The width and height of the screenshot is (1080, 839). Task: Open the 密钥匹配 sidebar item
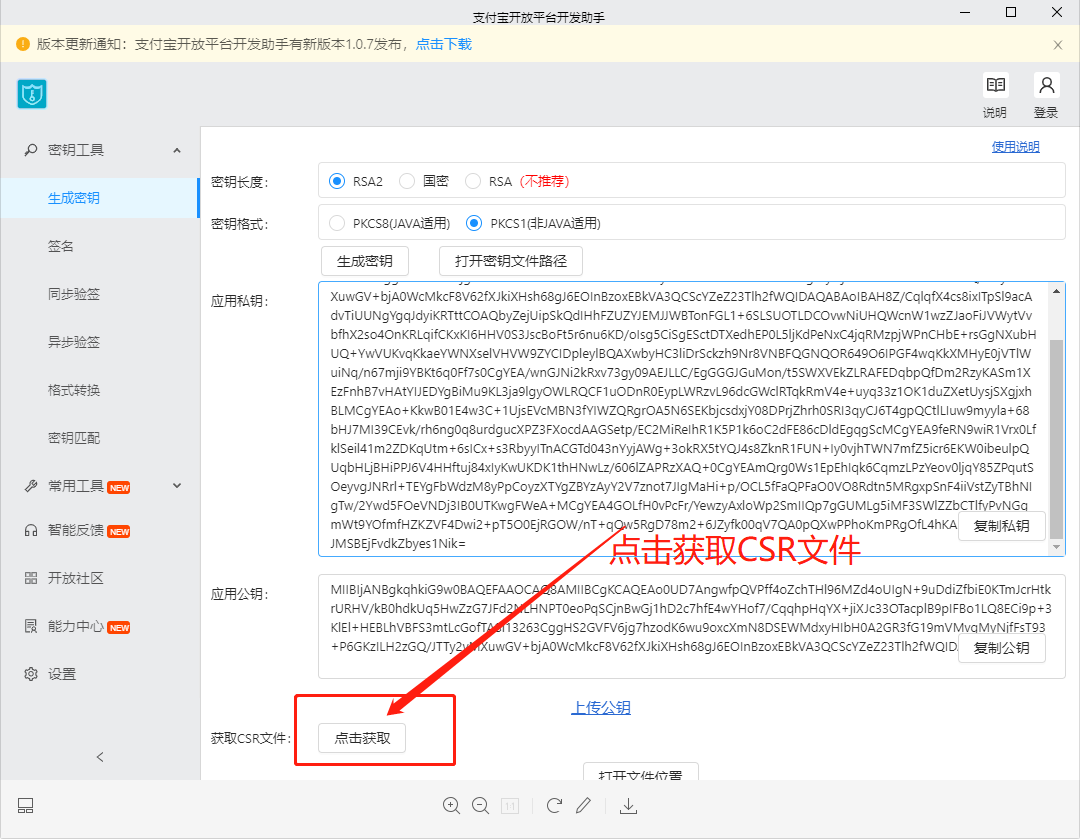(x=74, y=438)
